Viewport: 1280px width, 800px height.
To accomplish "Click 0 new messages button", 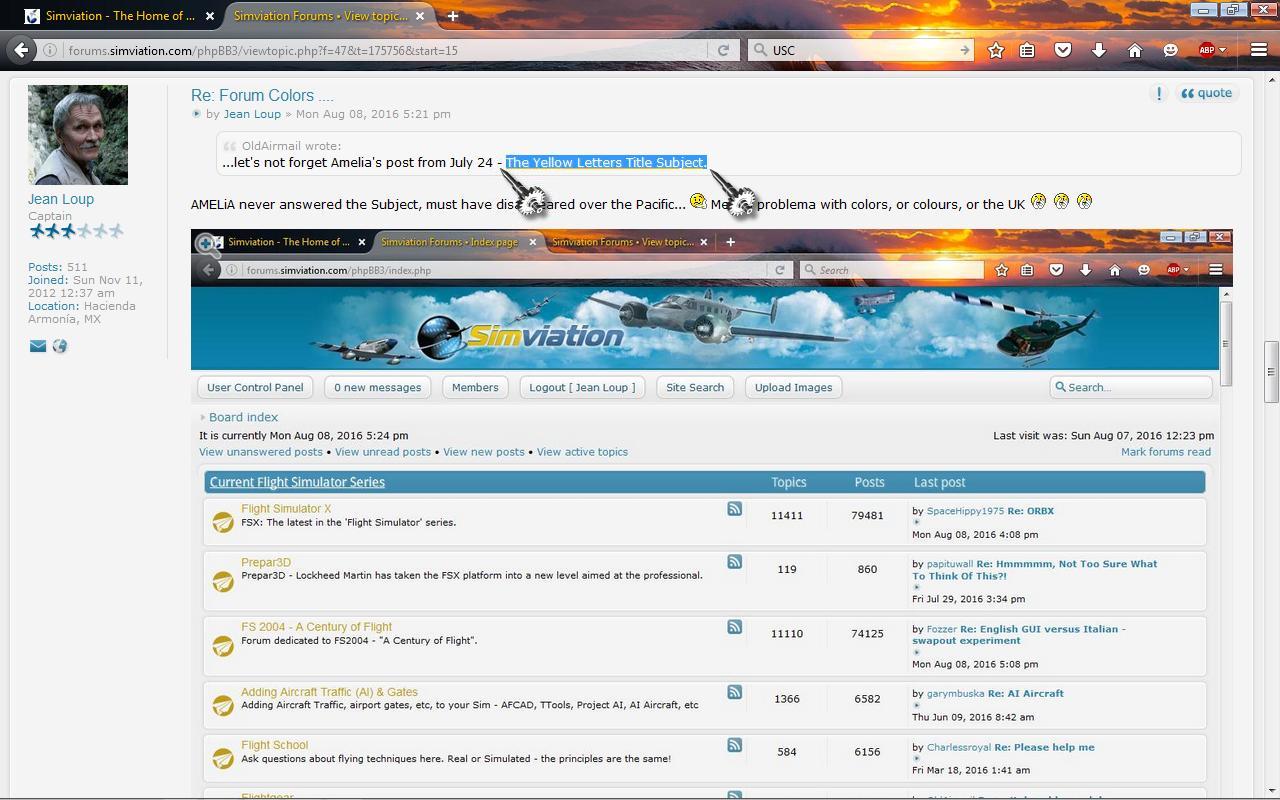I will [378, 387].
